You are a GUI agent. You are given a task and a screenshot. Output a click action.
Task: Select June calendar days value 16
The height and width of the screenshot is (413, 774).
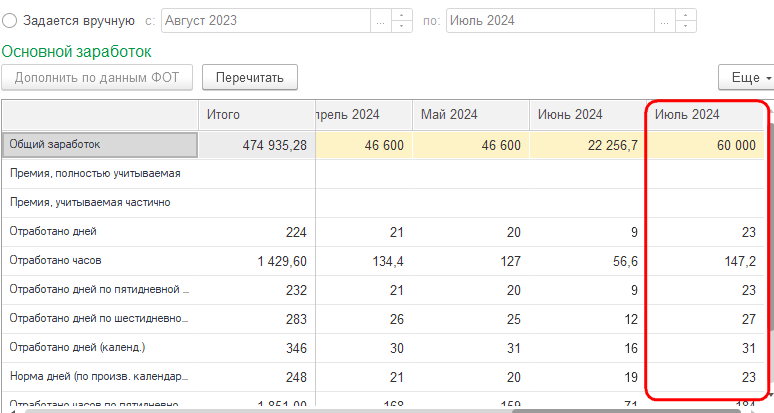(588, 348)
